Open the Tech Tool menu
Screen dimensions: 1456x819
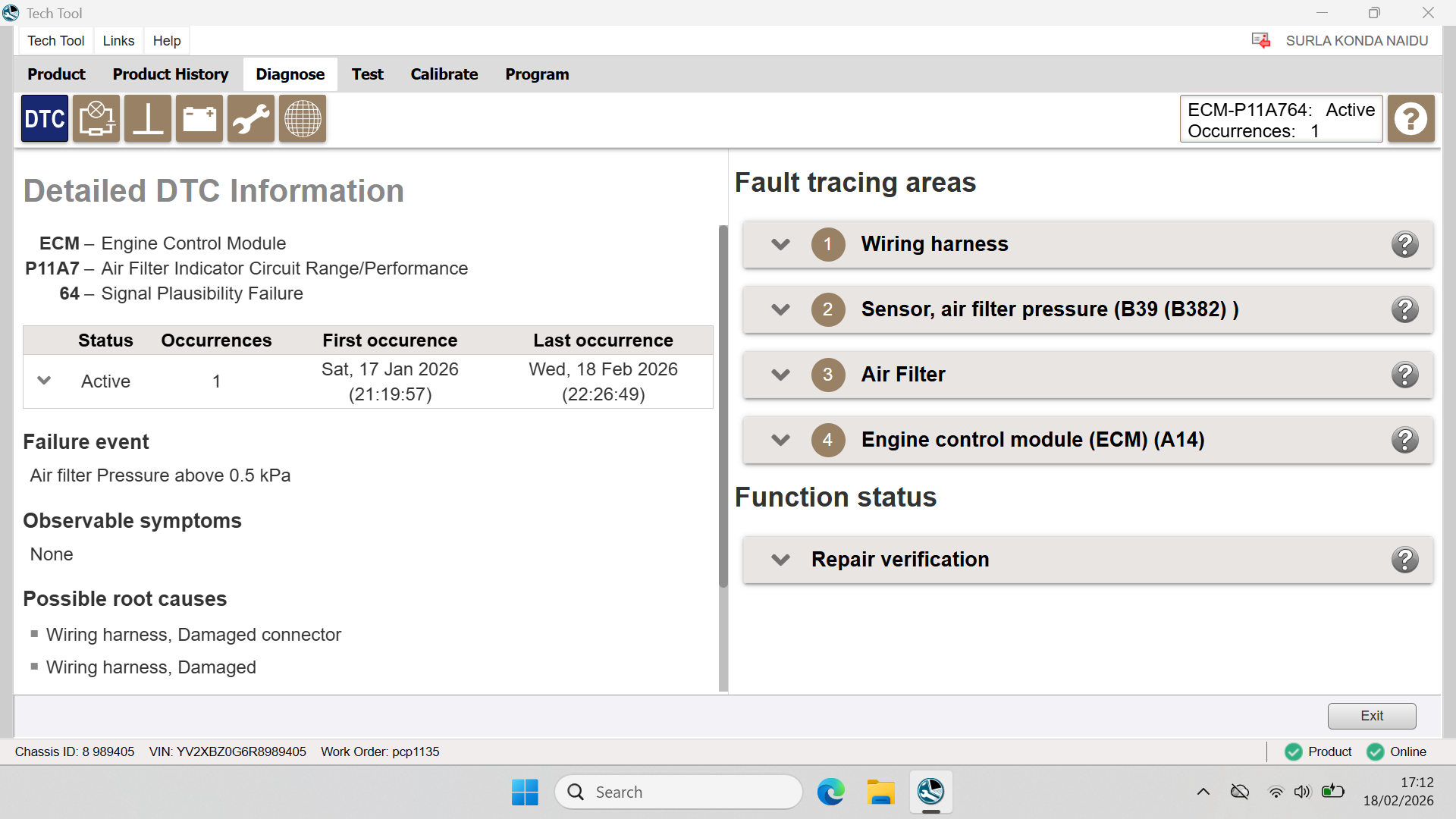click(x=55, y=41)
